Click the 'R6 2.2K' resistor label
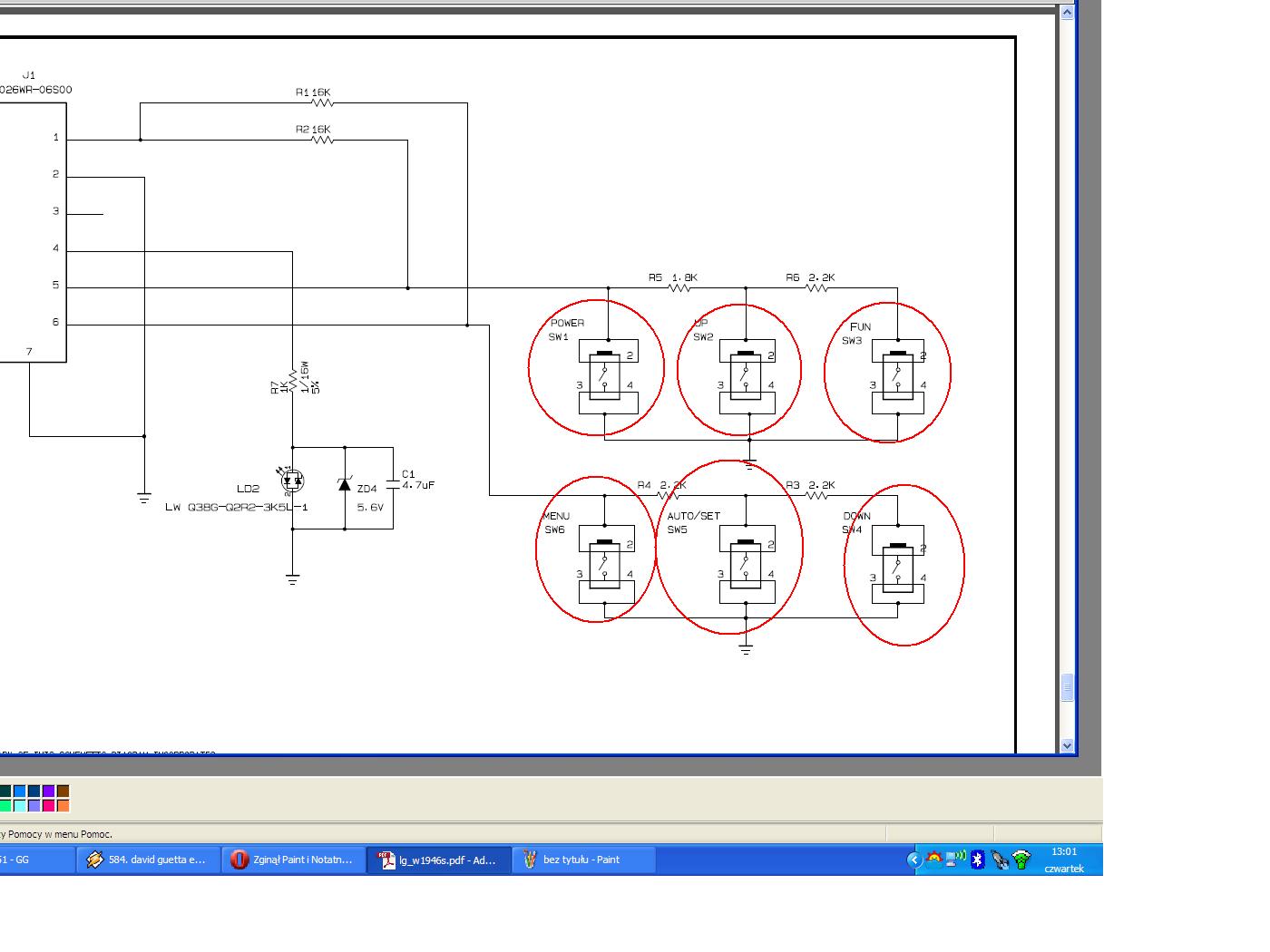 811,277
